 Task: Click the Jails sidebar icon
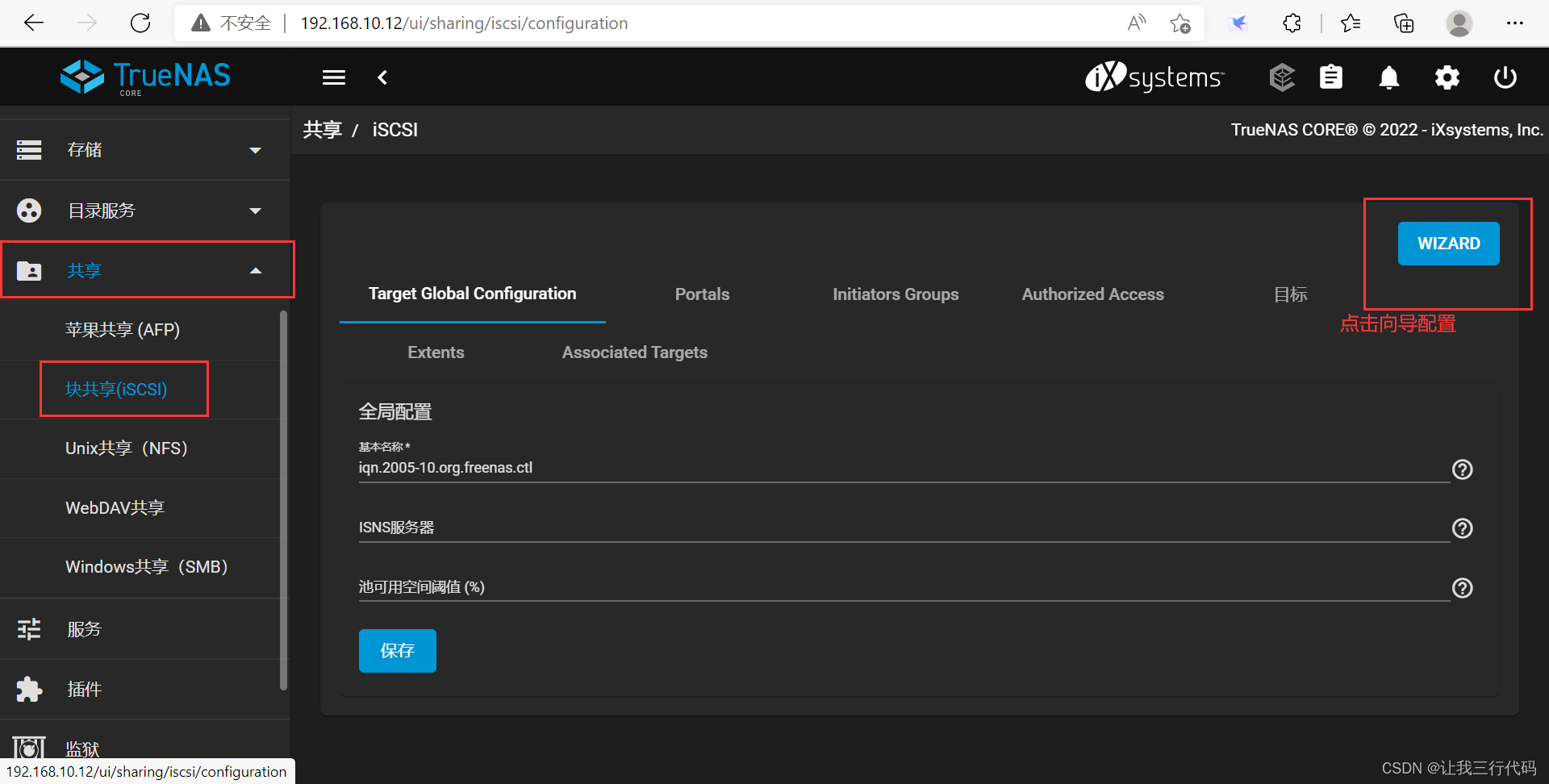pyautogui.click(x=29, y=747)
